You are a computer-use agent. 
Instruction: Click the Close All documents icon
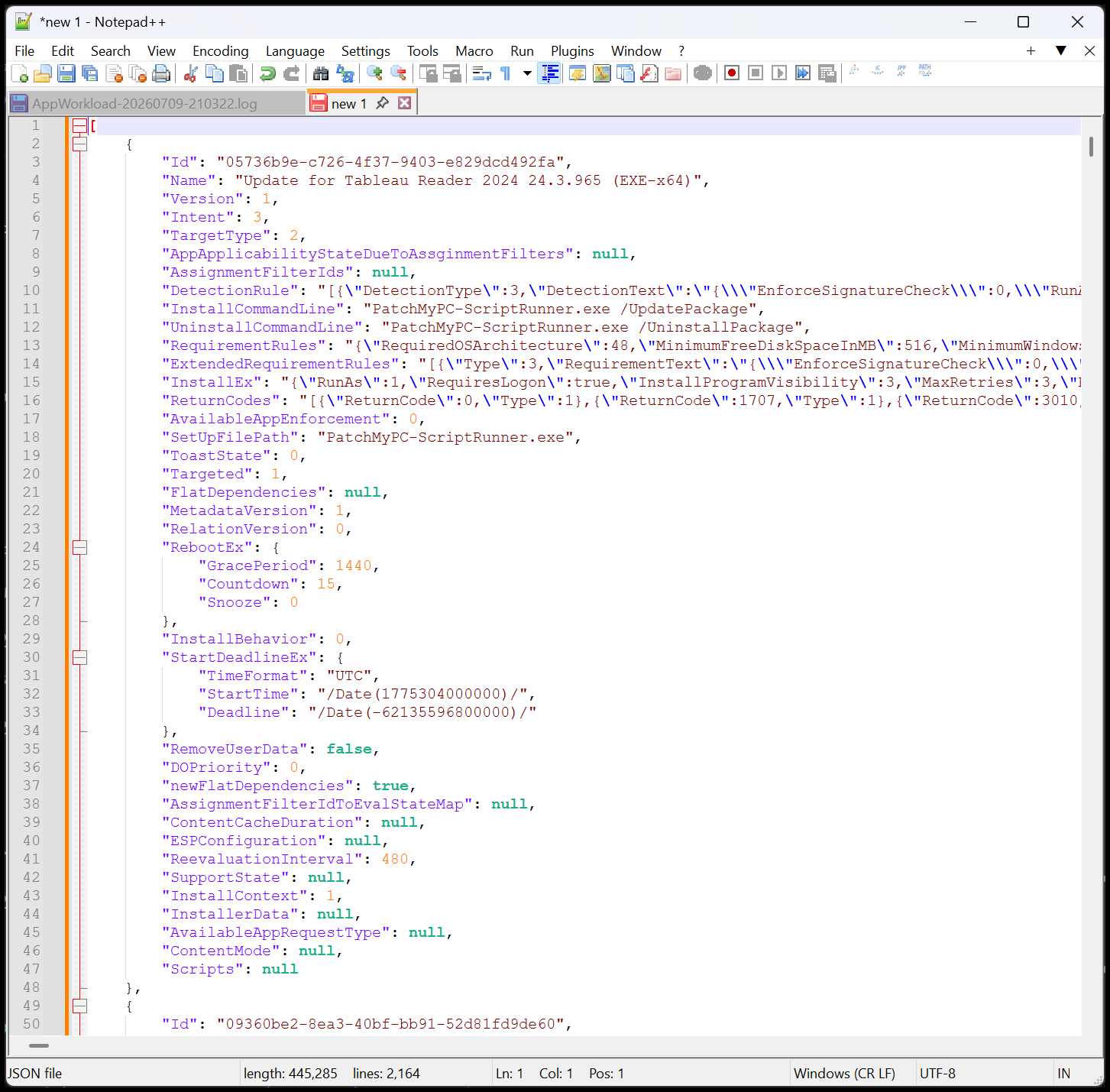(x=138, y=73)
